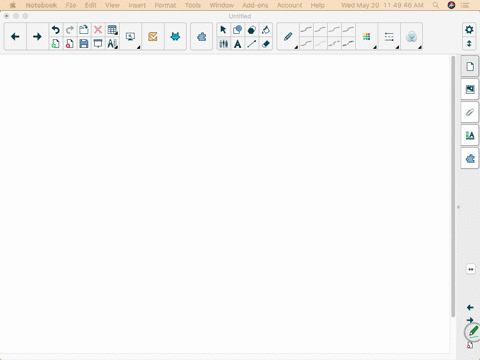The image size is (480, 360).
Task: Open toolbar customize gear settings
Action: coord(469,30)
